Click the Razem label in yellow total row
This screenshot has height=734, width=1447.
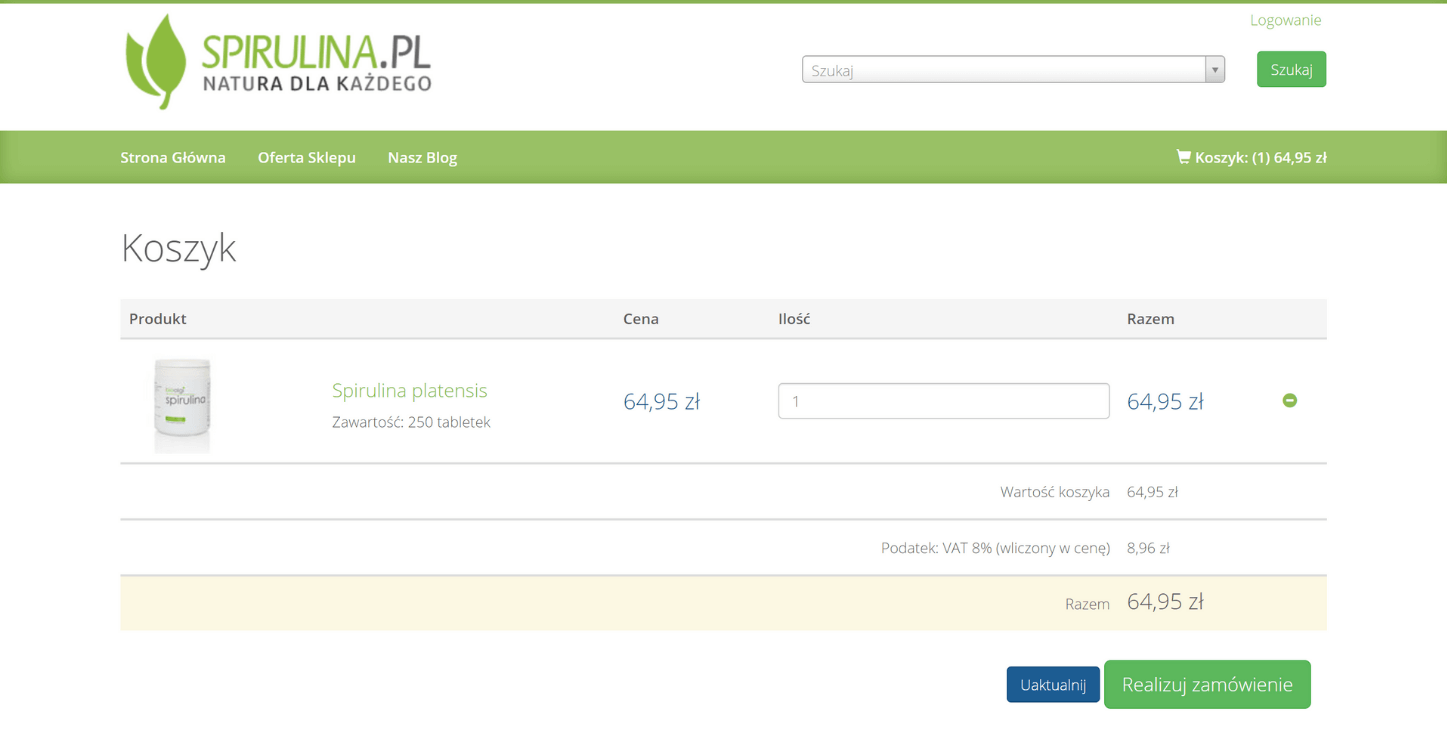coord(1087,604)
